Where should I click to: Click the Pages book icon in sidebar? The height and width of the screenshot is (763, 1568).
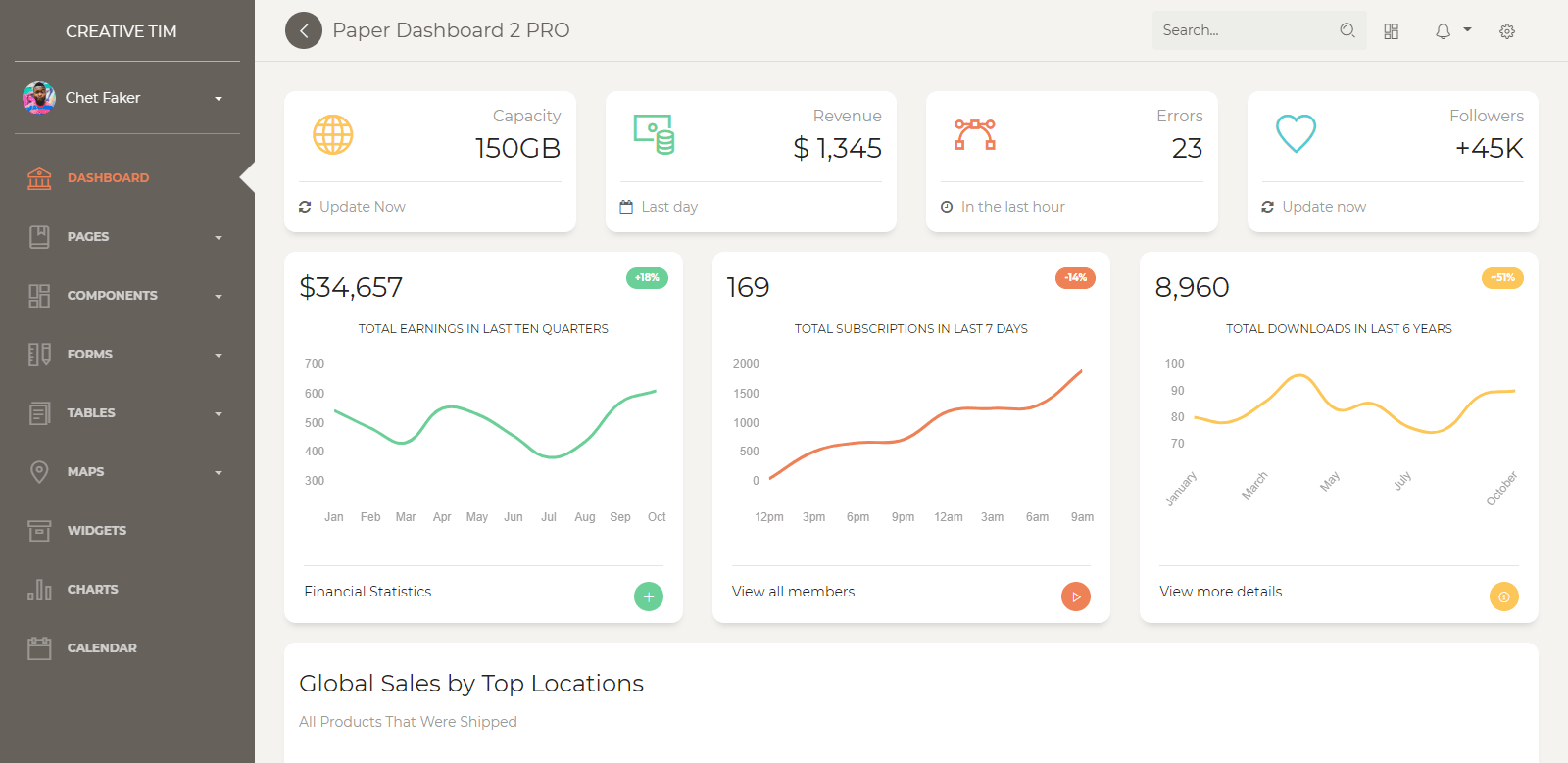pos(39,236)
